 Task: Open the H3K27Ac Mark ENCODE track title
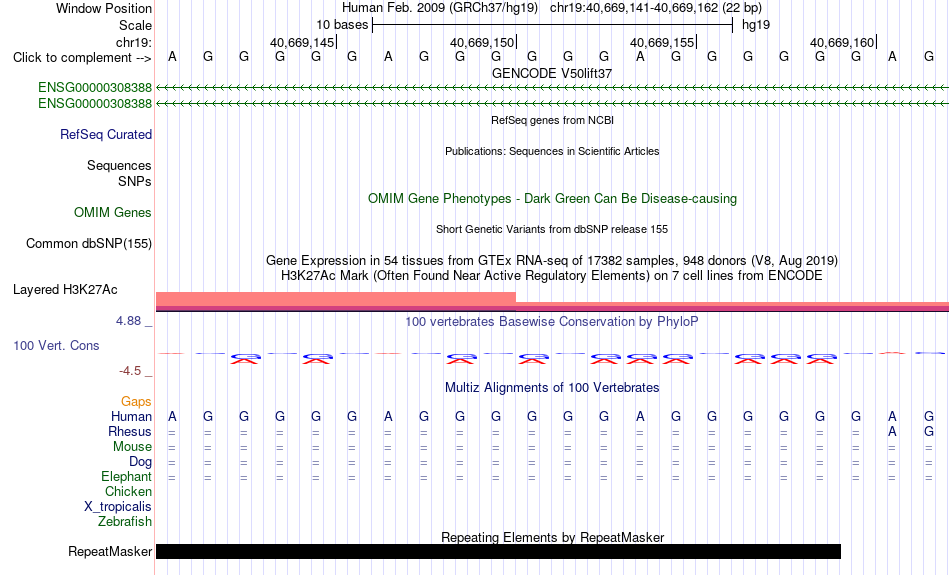552,276
